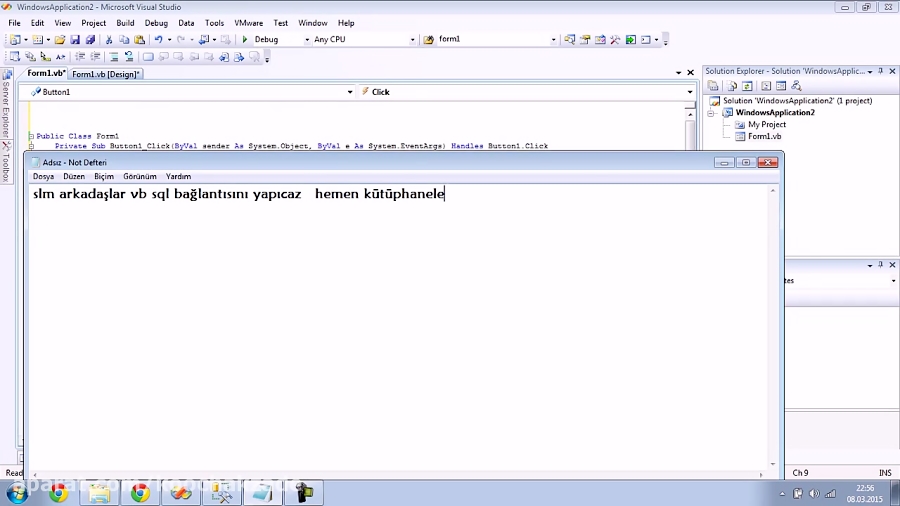Open the form1 find combo box dropdown

(x=553, y=40)
